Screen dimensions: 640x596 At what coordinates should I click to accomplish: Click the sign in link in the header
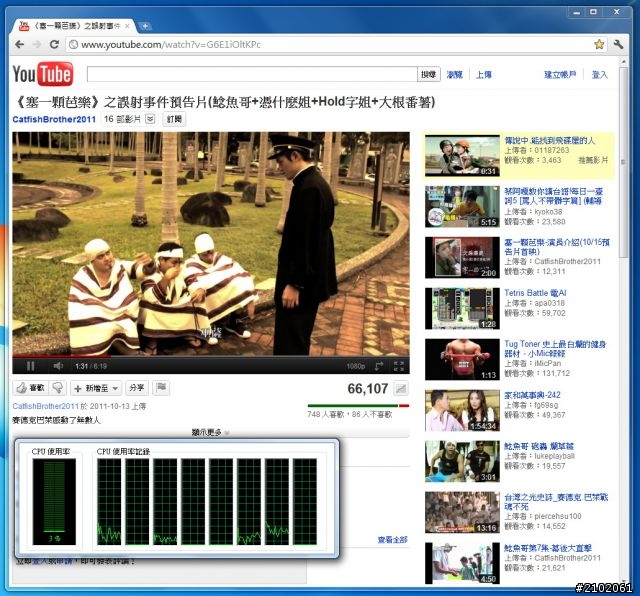[x=600, y=74]
